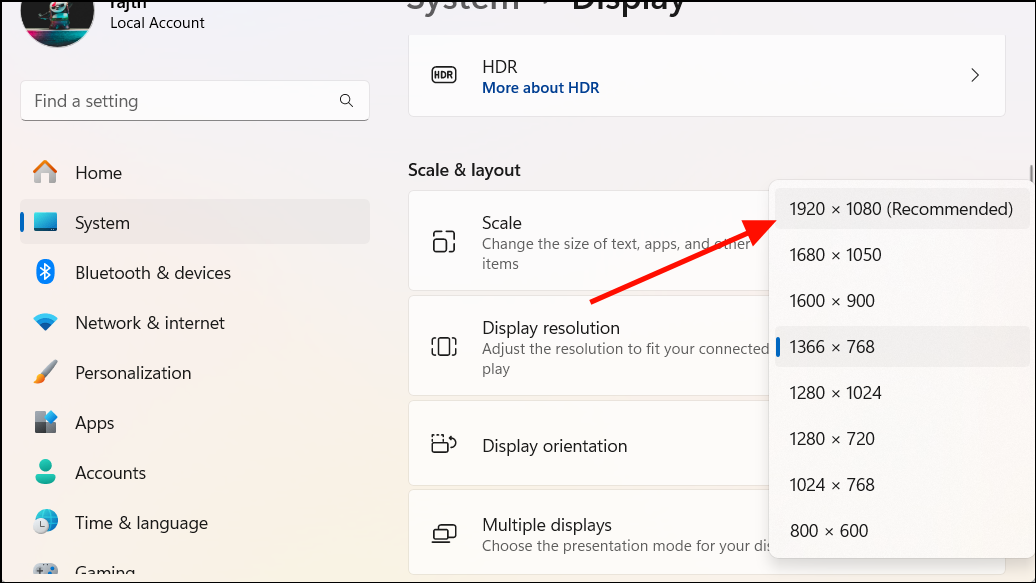Select the Accounts icon
Viewport: 1036px width, 583px height.
pos(44,472)
